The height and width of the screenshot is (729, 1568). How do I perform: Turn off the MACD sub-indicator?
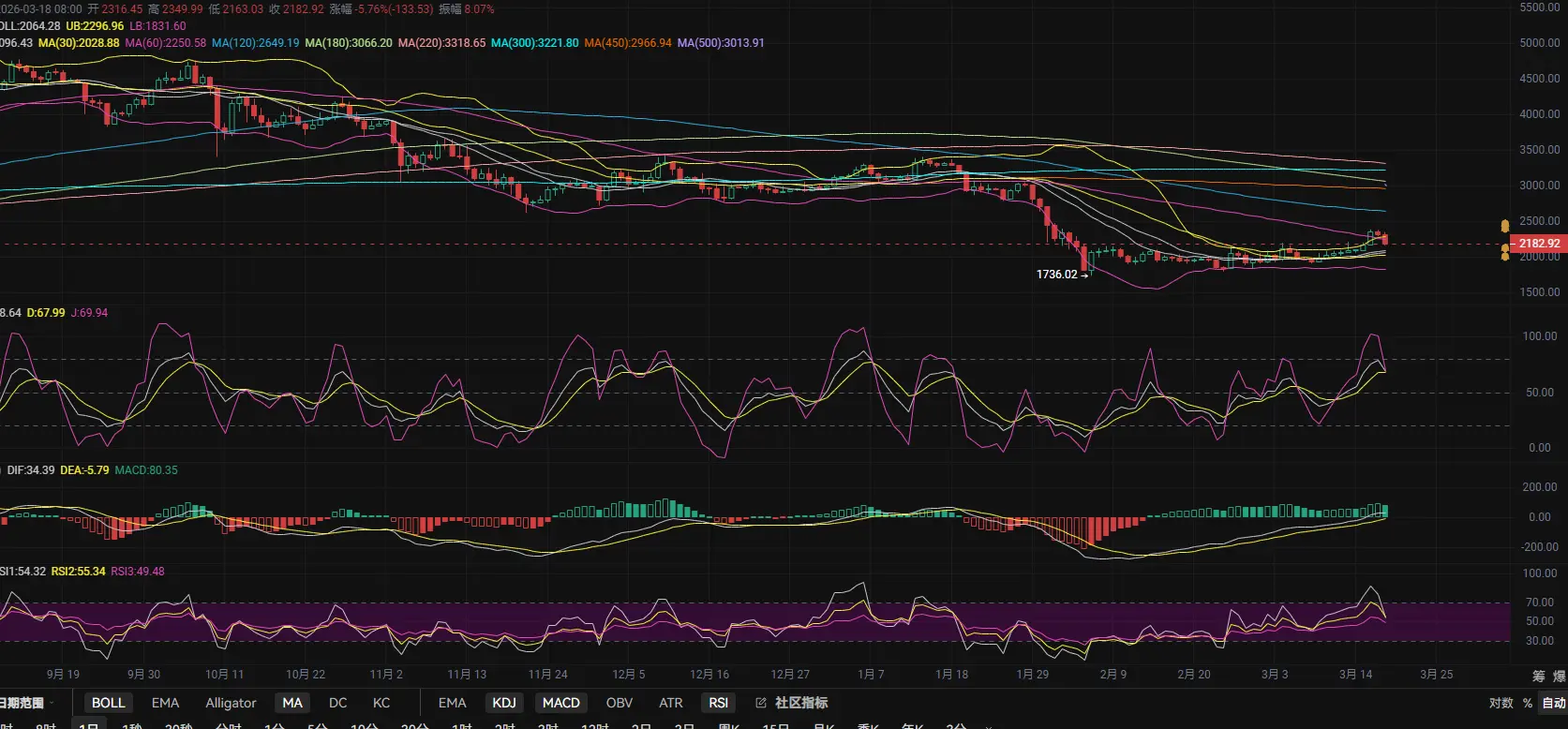560,703
